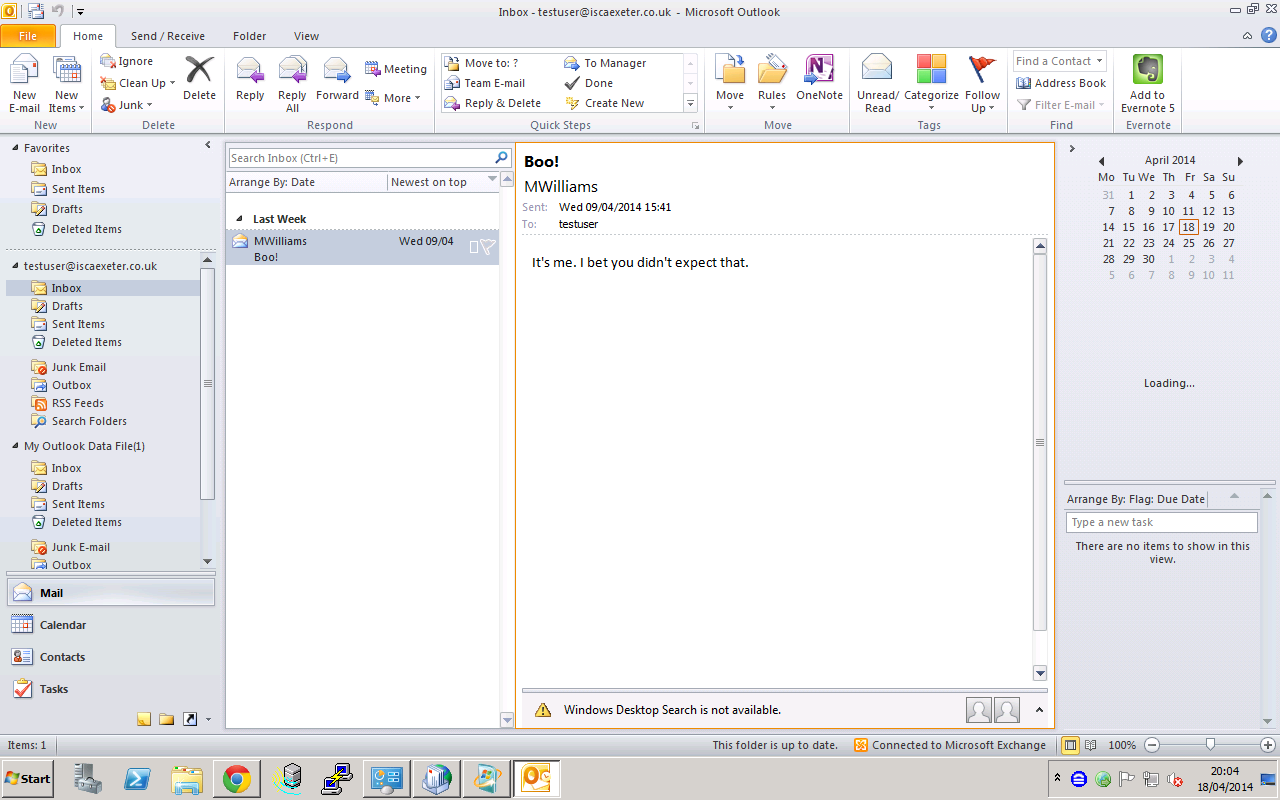Collapse the Last Week group
Image resolution: width=1280 pixels, height=800 pixels.
[240, 219]
